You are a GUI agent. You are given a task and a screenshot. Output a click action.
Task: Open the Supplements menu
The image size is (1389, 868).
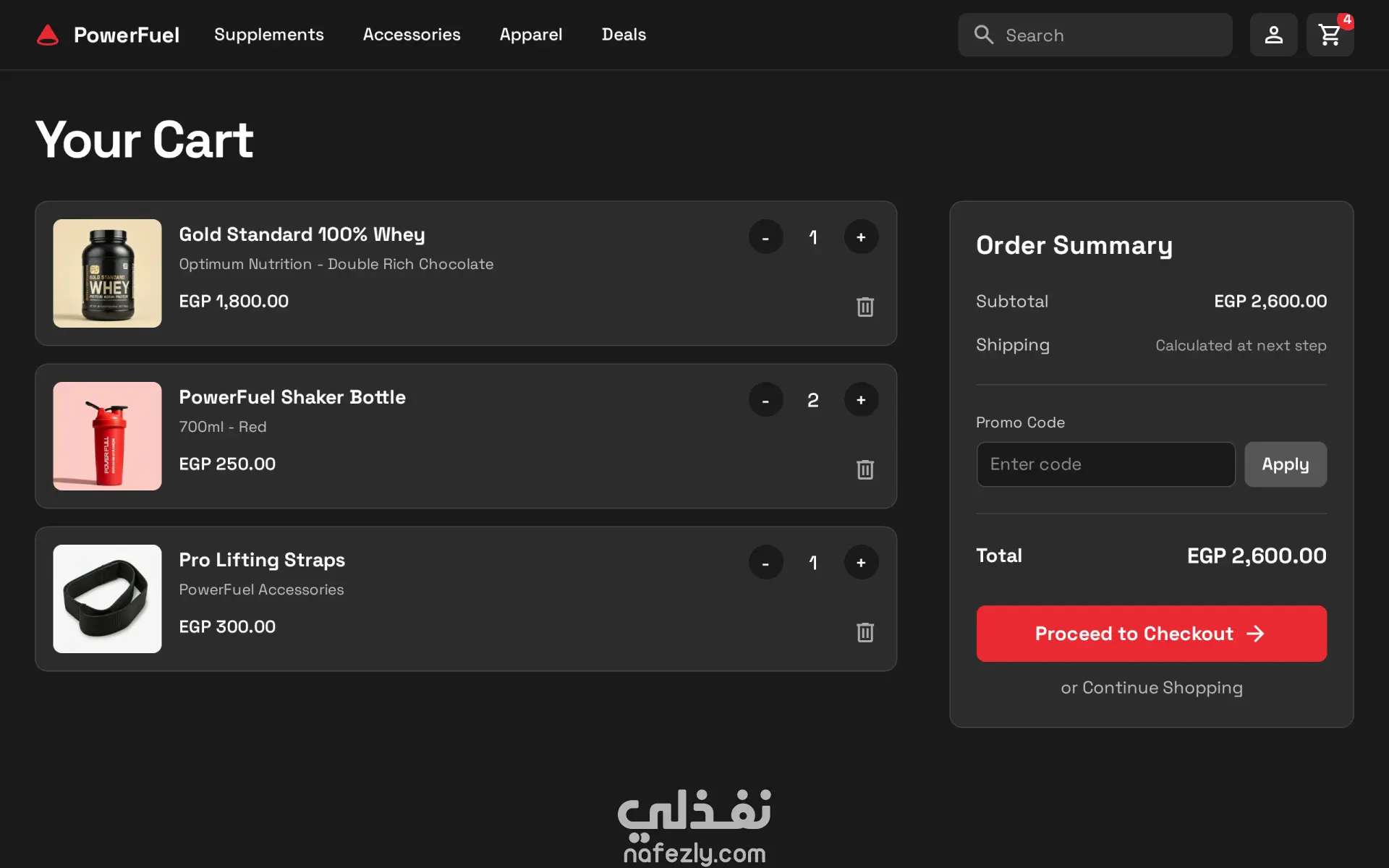point(268,35)
